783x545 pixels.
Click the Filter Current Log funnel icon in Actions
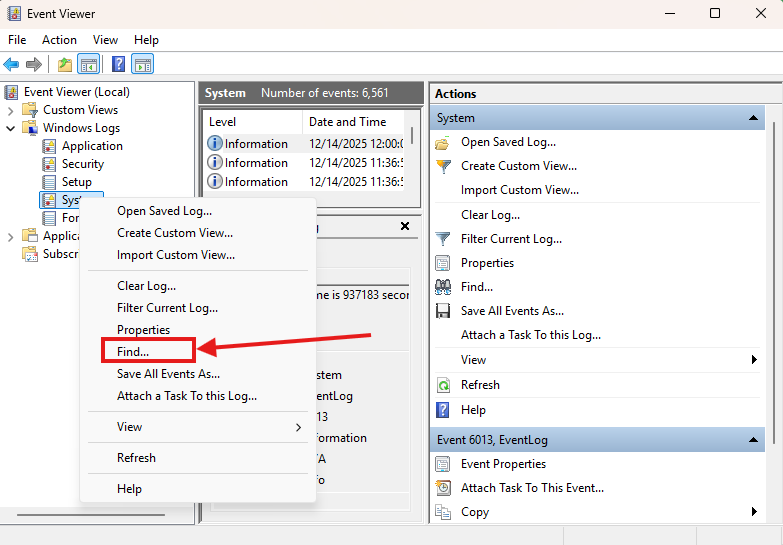(443, 239)
